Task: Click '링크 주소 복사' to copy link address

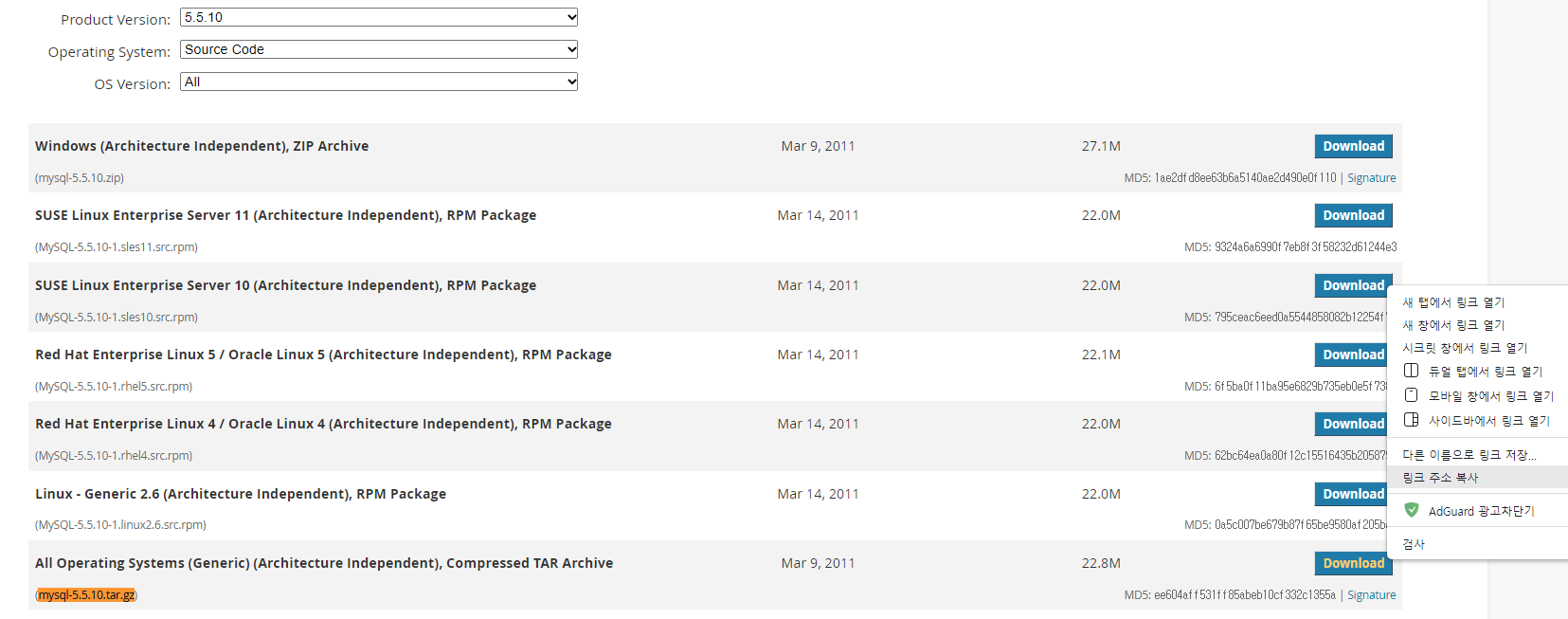Action: point(1478,478)
